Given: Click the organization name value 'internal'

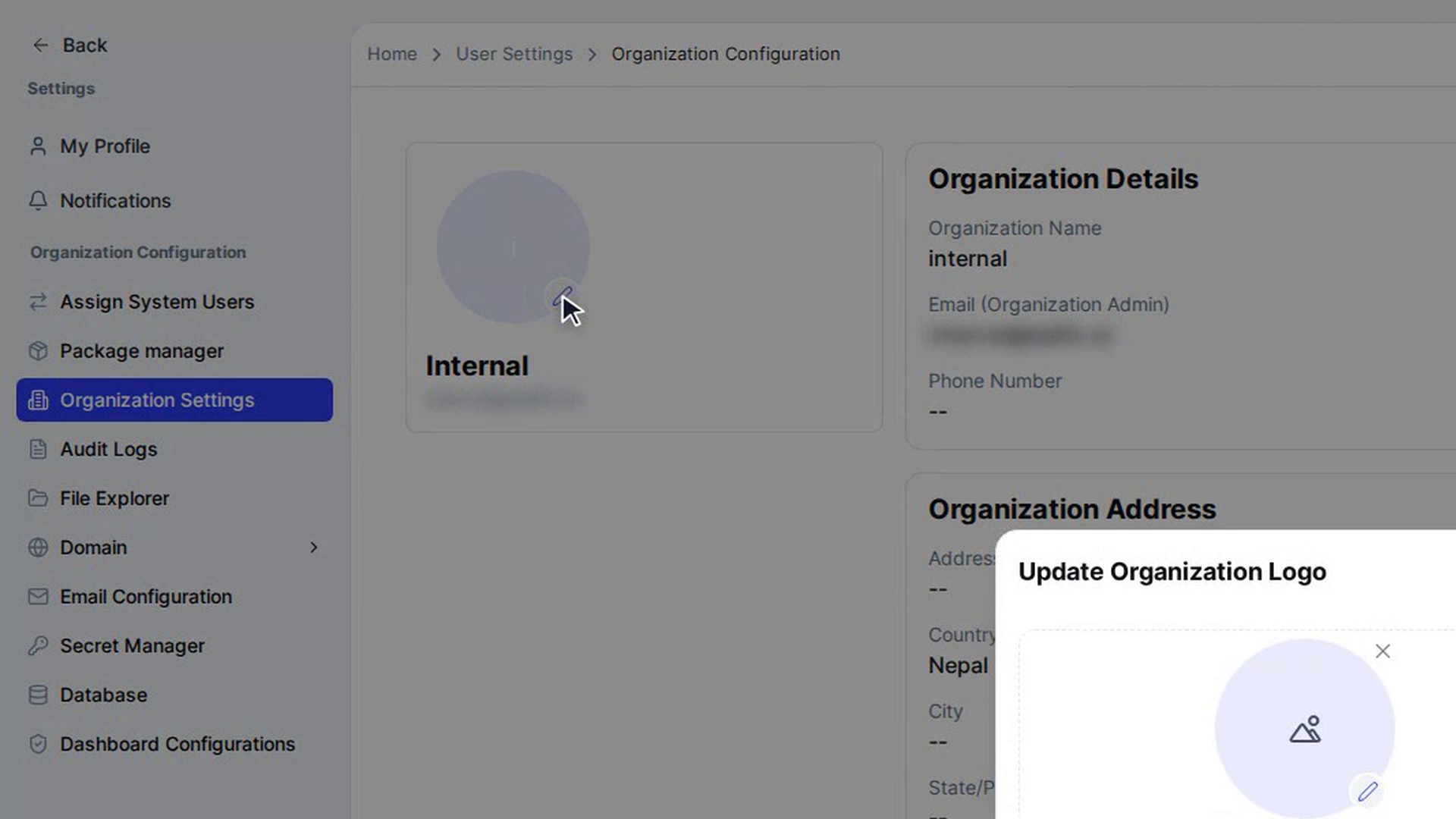Looking at the screenshot, I should pyautogui.click(x=968, y=259).
